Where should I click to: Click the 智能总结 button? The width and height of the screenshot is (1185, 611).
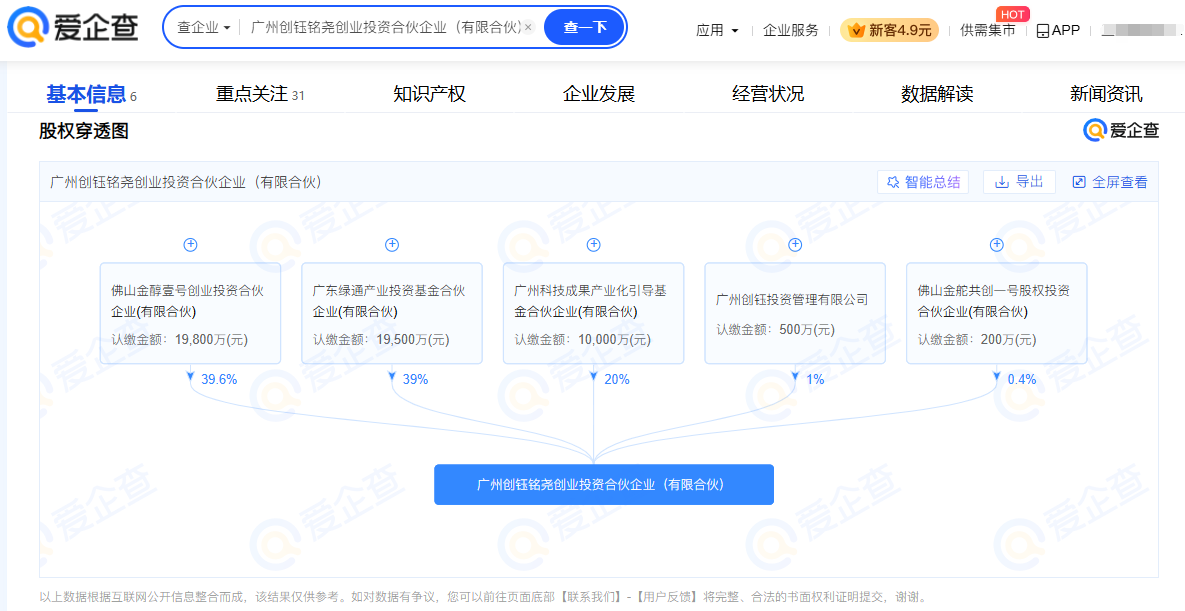pyautogui.click(x=923, y=181)
